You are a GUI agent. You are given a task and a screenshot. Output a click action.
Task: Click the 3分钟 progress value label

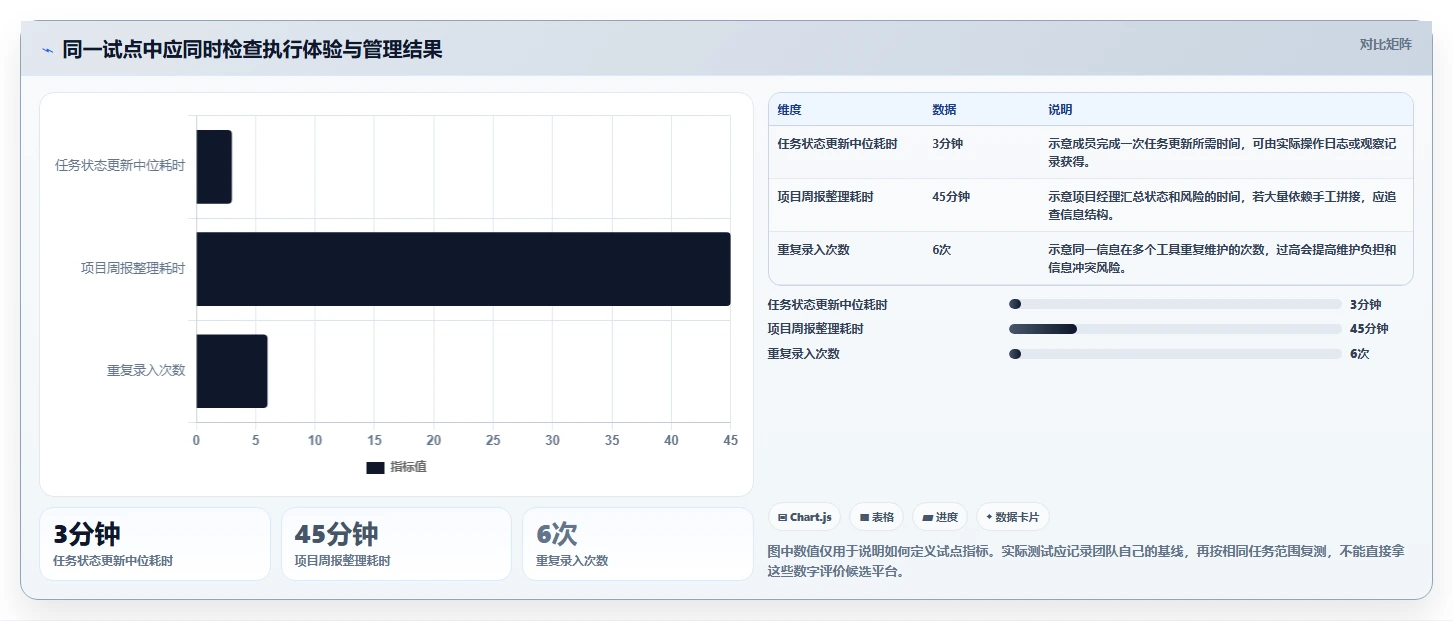click(1365, 305)
